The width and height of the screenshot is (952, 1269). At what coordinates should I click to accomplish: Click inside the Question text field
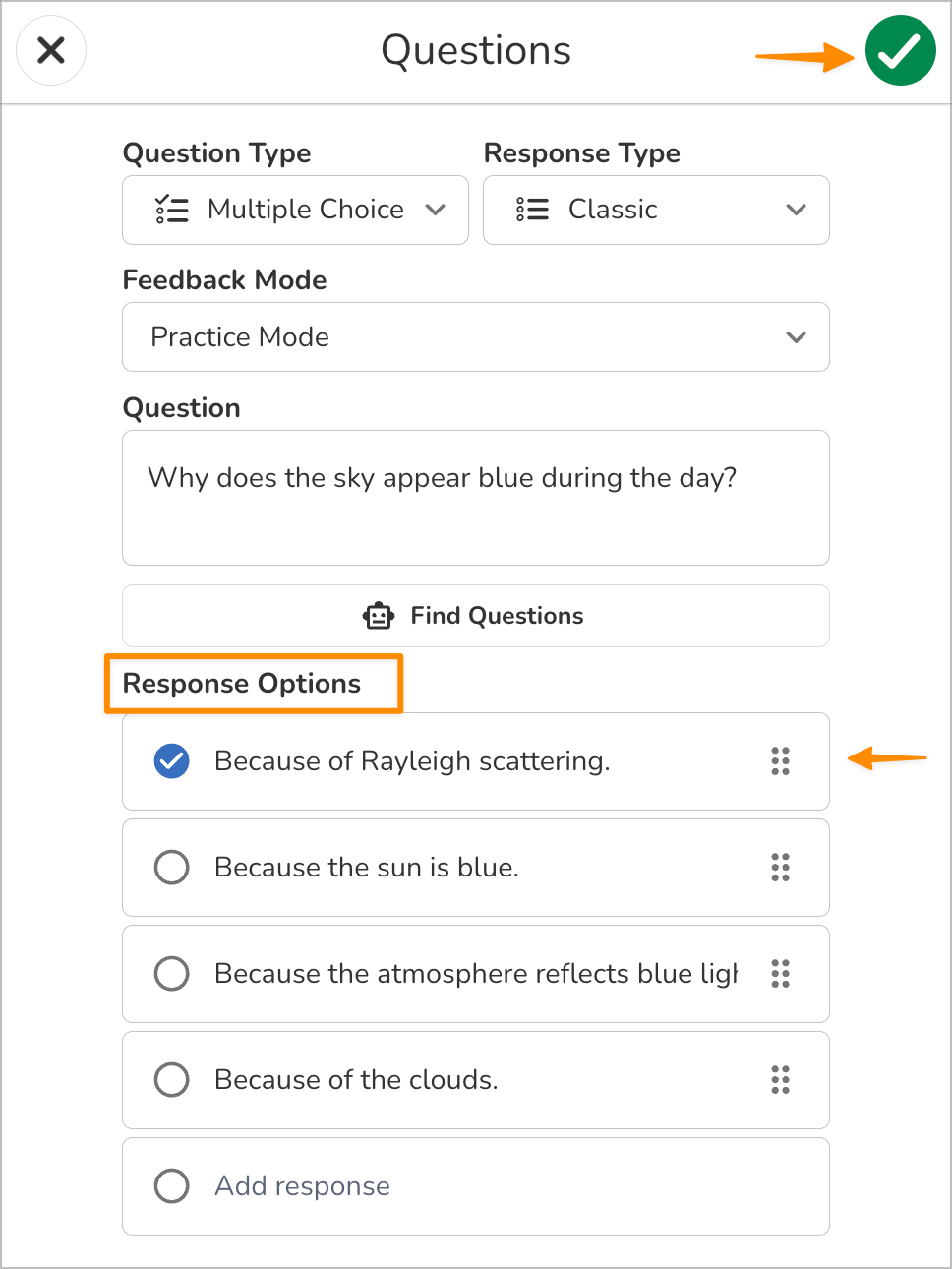(x=475, y=497)
